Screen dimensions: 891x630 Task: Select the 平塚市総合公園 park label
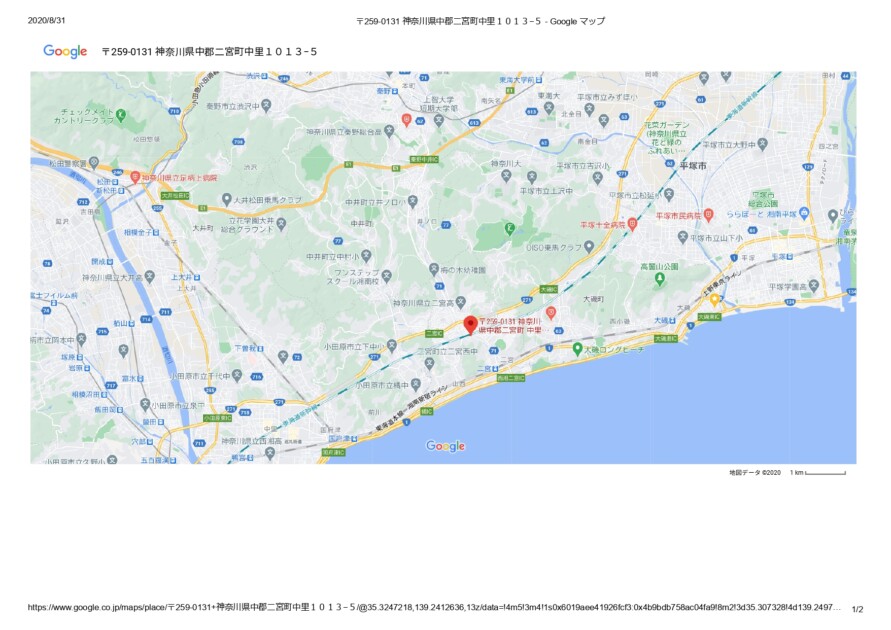tap(763, 199)
